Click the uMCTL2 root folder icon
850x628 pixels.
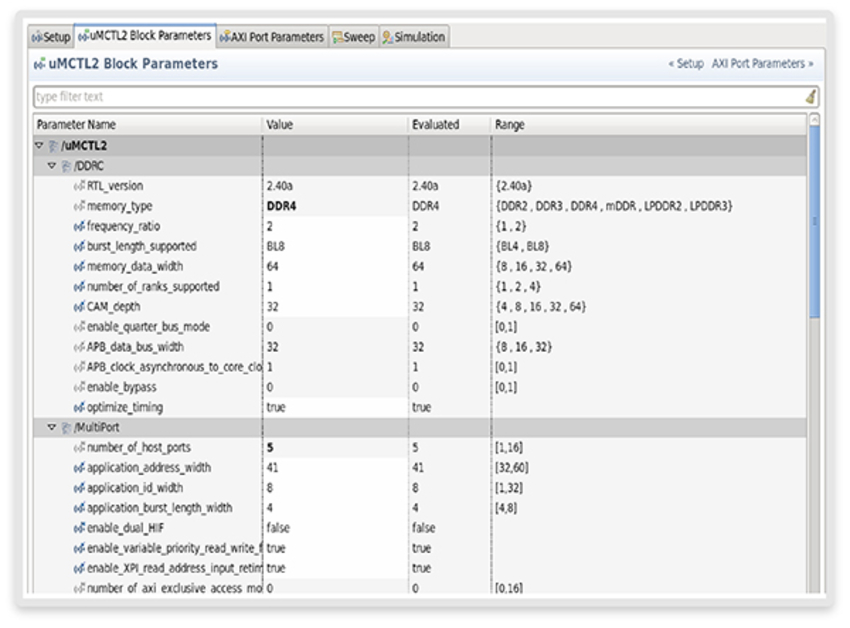(x=53, y=146)
